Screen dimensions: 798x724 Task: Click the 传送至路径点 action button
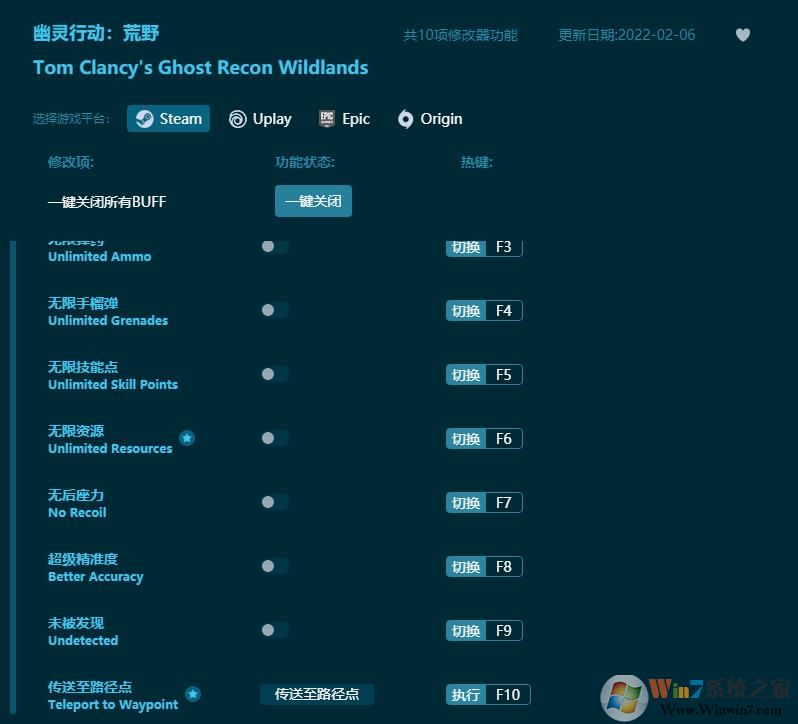pos(317,694)
